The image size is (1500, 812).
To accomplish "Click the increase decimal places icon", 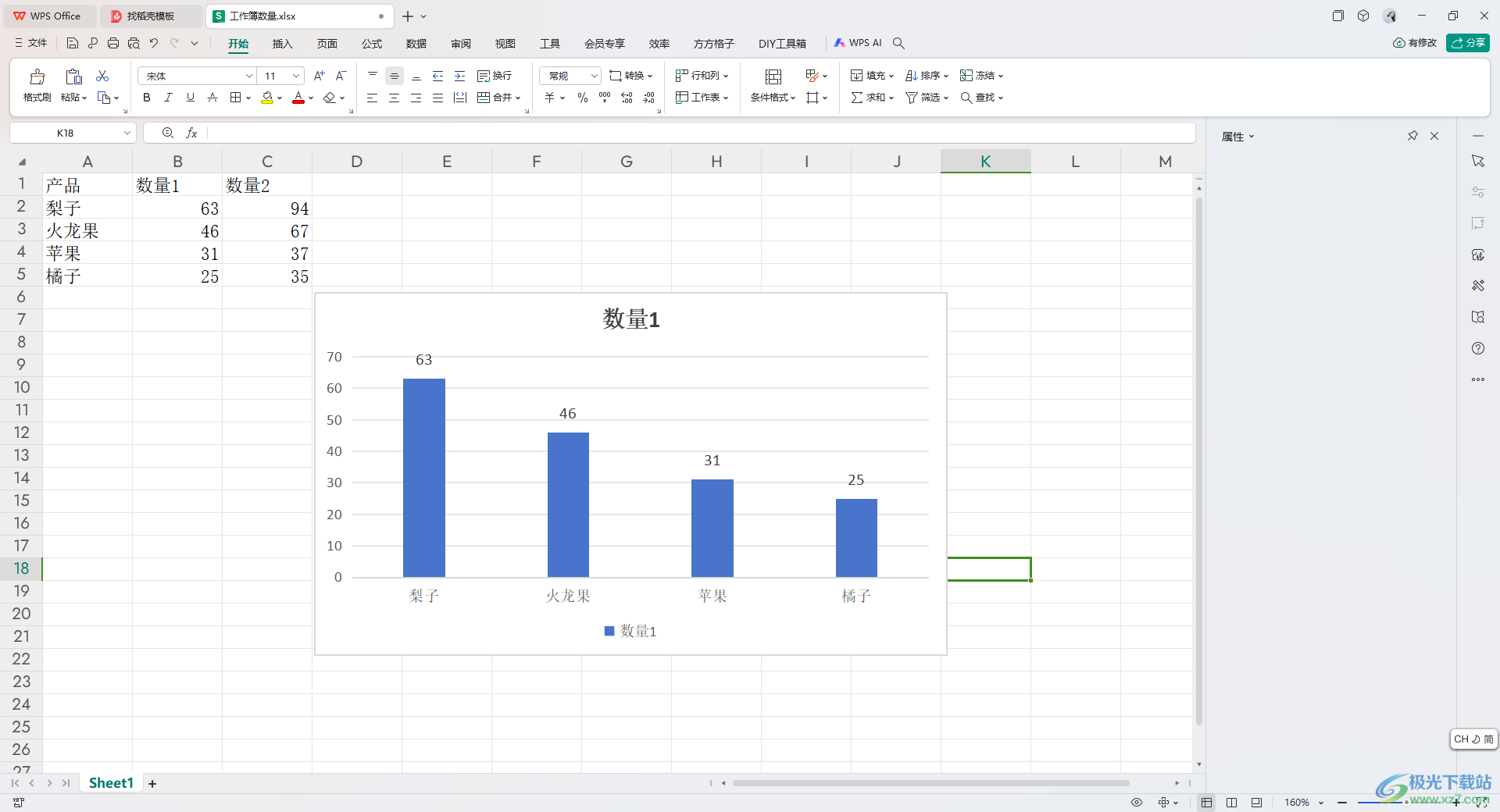I will [x=627, y=98].
